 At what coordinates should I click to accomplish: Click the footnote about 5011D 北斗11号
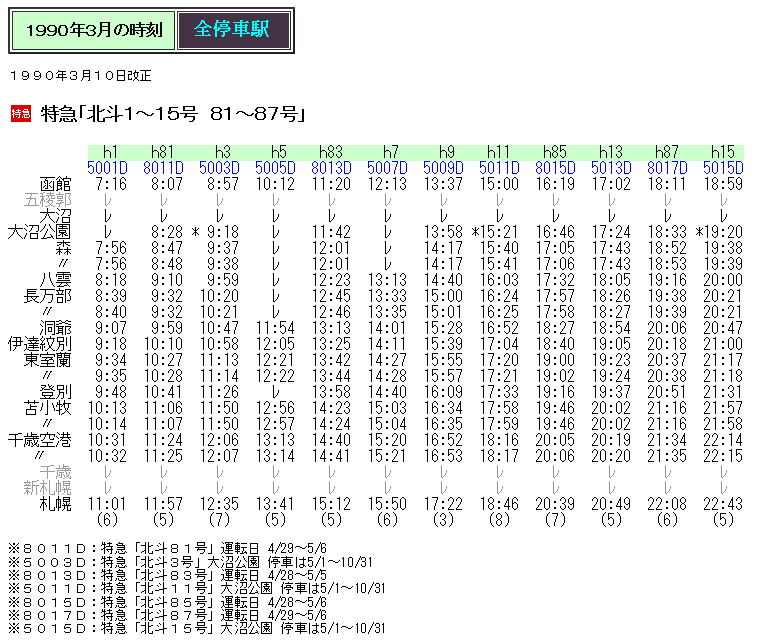[x=196, y=588]
